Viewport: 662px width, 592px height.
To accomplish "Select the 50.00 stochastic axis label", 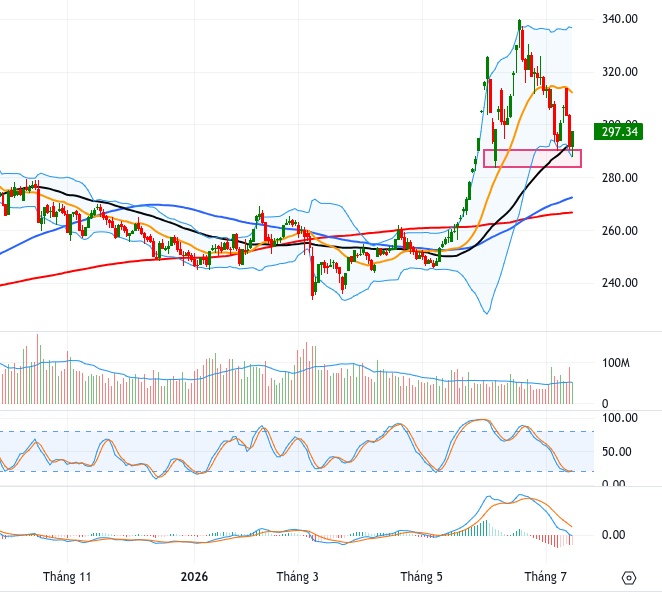I will 616,452.
